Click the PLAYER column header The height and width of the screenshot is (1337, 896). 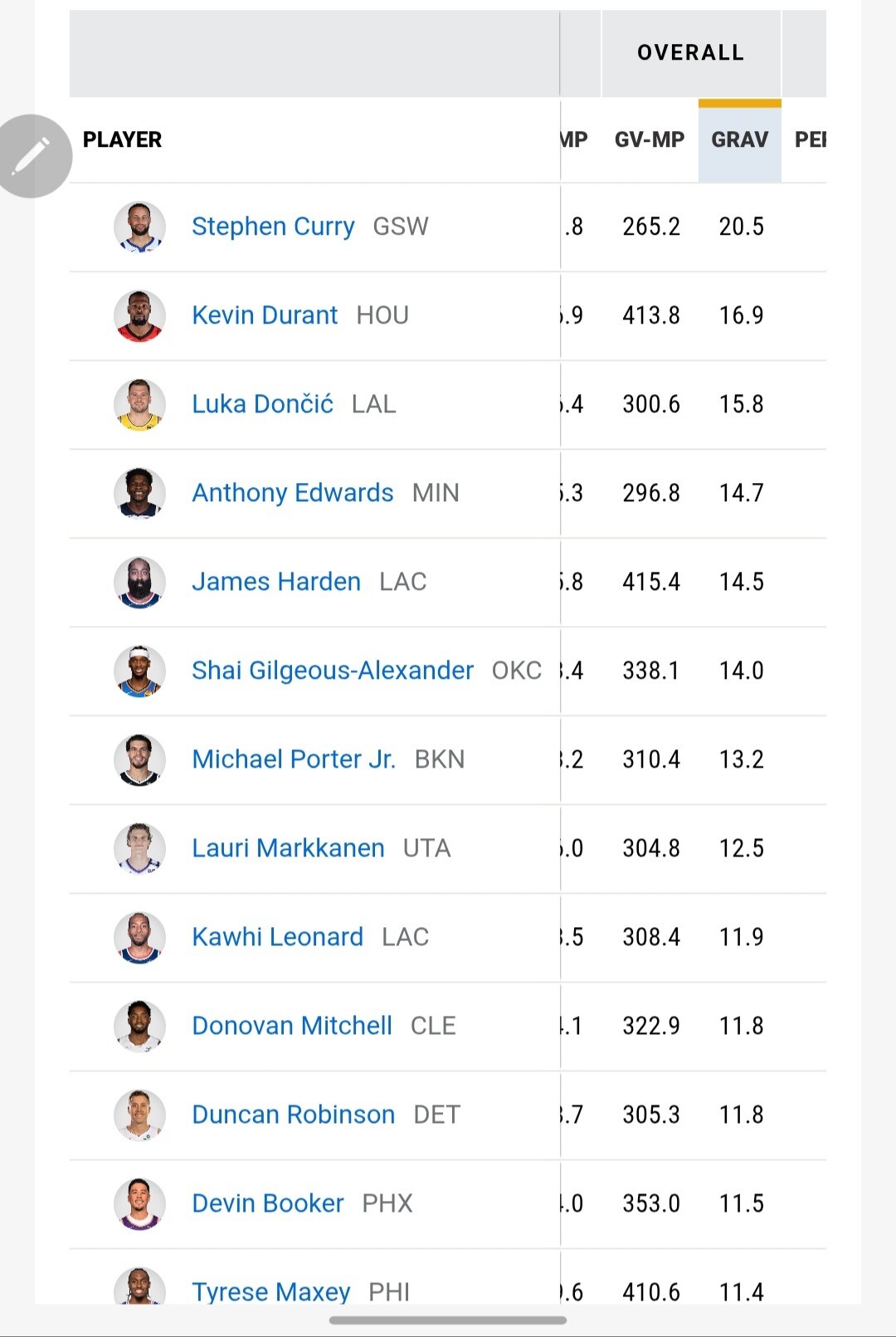pos(122,139)
